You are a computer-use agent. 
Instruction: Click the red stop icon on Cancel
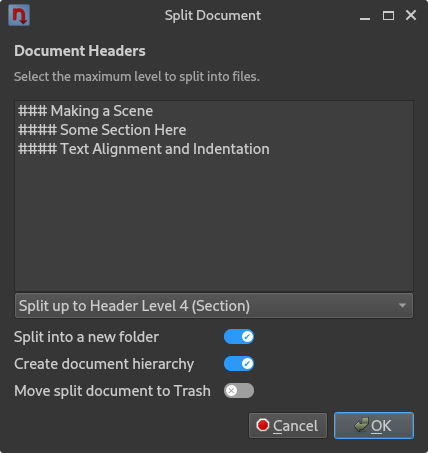[263, 425]
